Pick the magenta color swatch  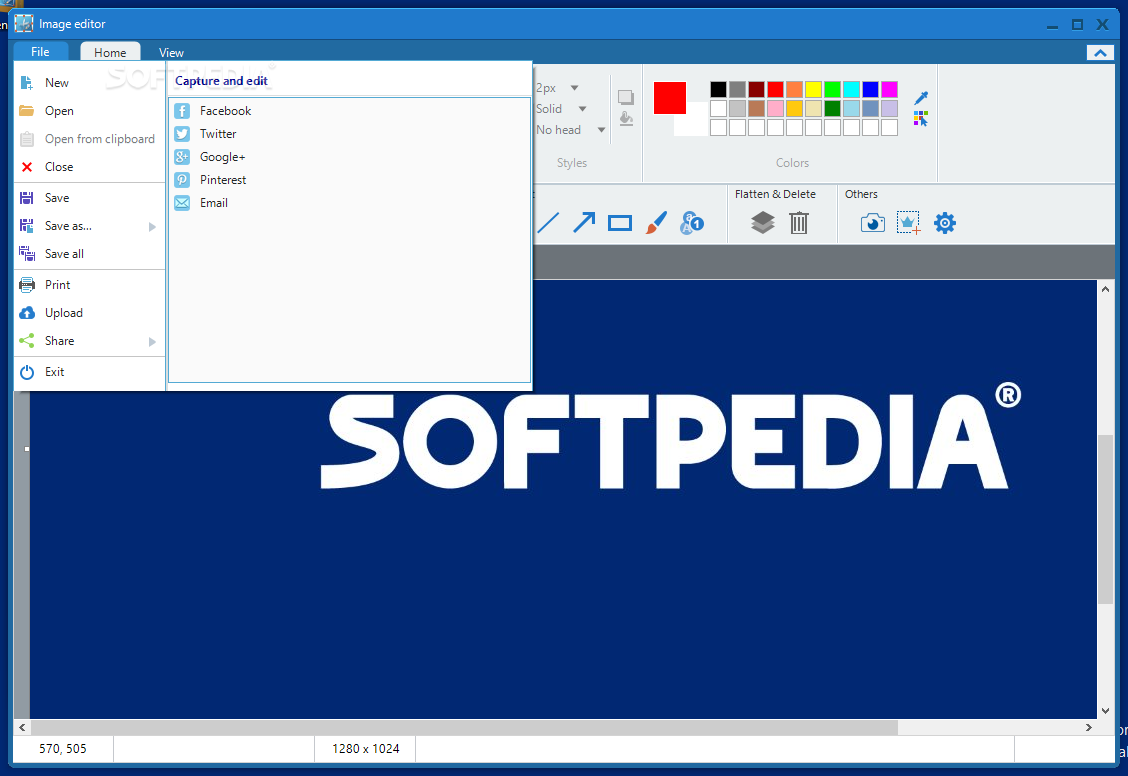click(889, 89)
